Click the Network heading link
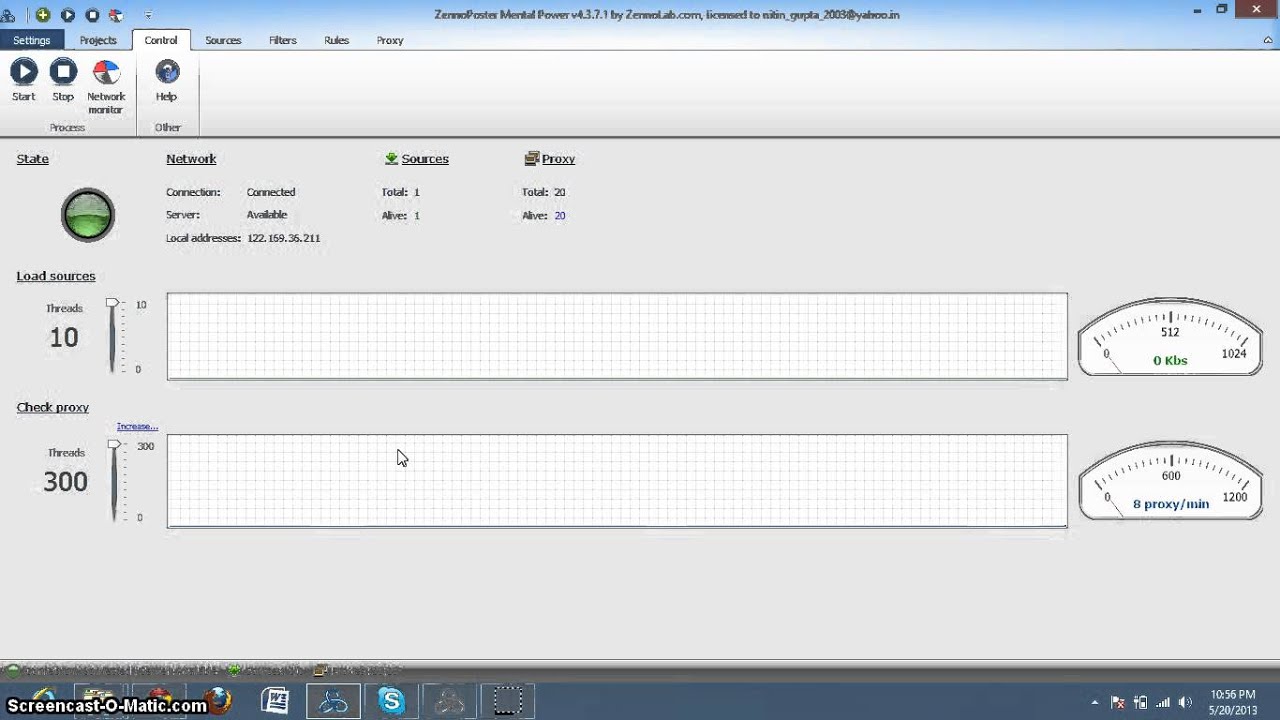Viewport: 1280px width, 720px height. 191,159
